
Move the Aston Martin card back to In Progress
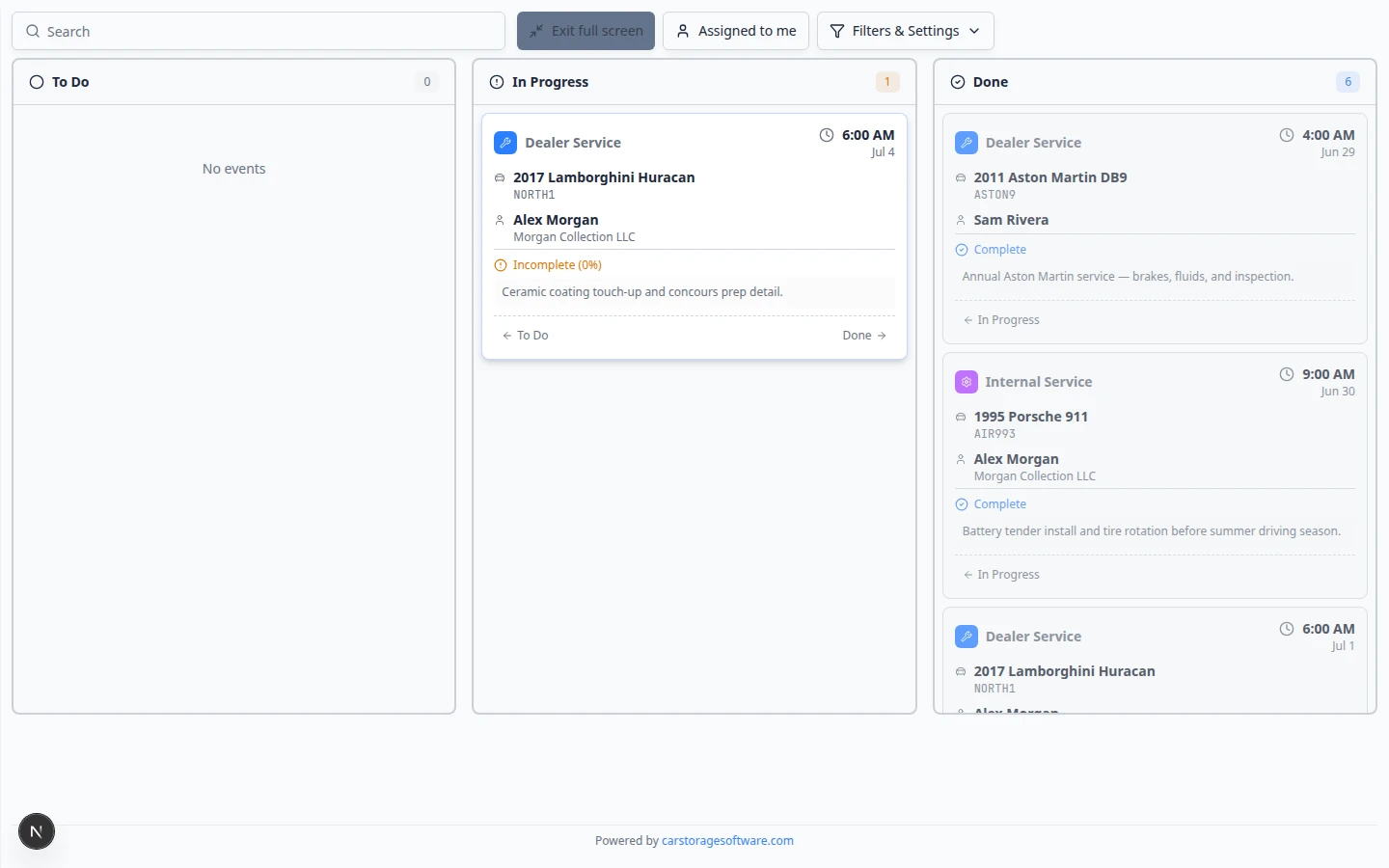tap(1001, 320)
